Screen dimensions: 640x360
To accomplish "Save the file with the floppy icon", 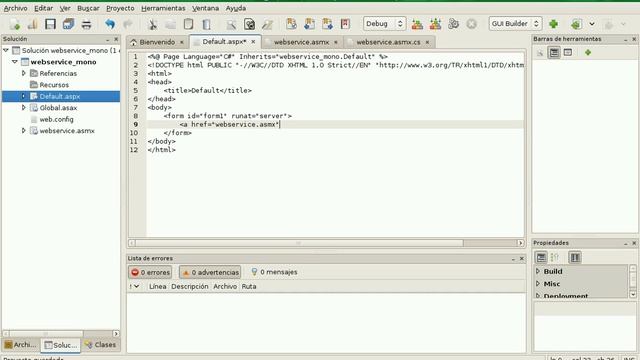I will coord(51,24).
